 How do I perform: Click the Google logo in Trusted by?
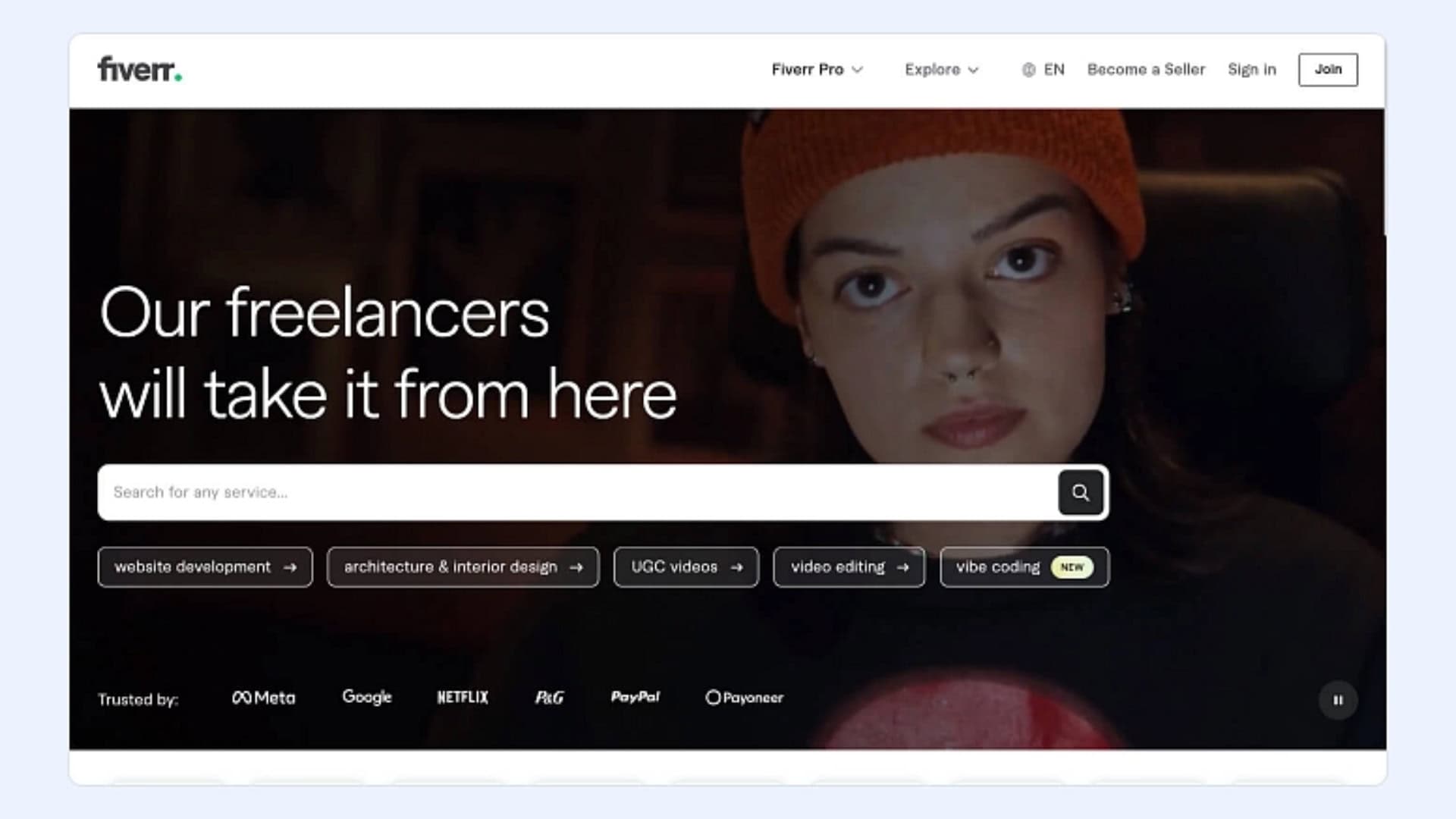[367, 697]
